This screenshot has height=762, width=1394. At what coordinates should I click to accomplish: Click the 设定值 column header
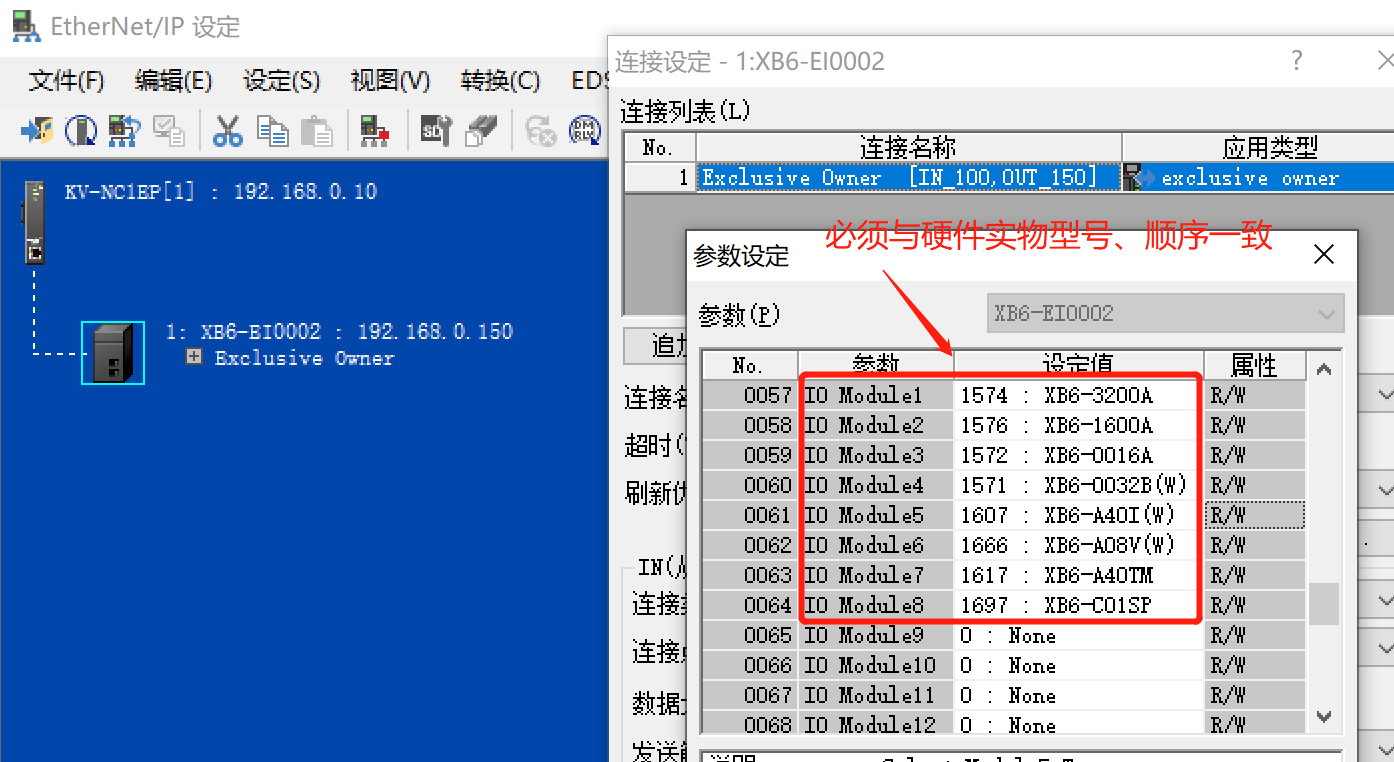click(1079, 364)
